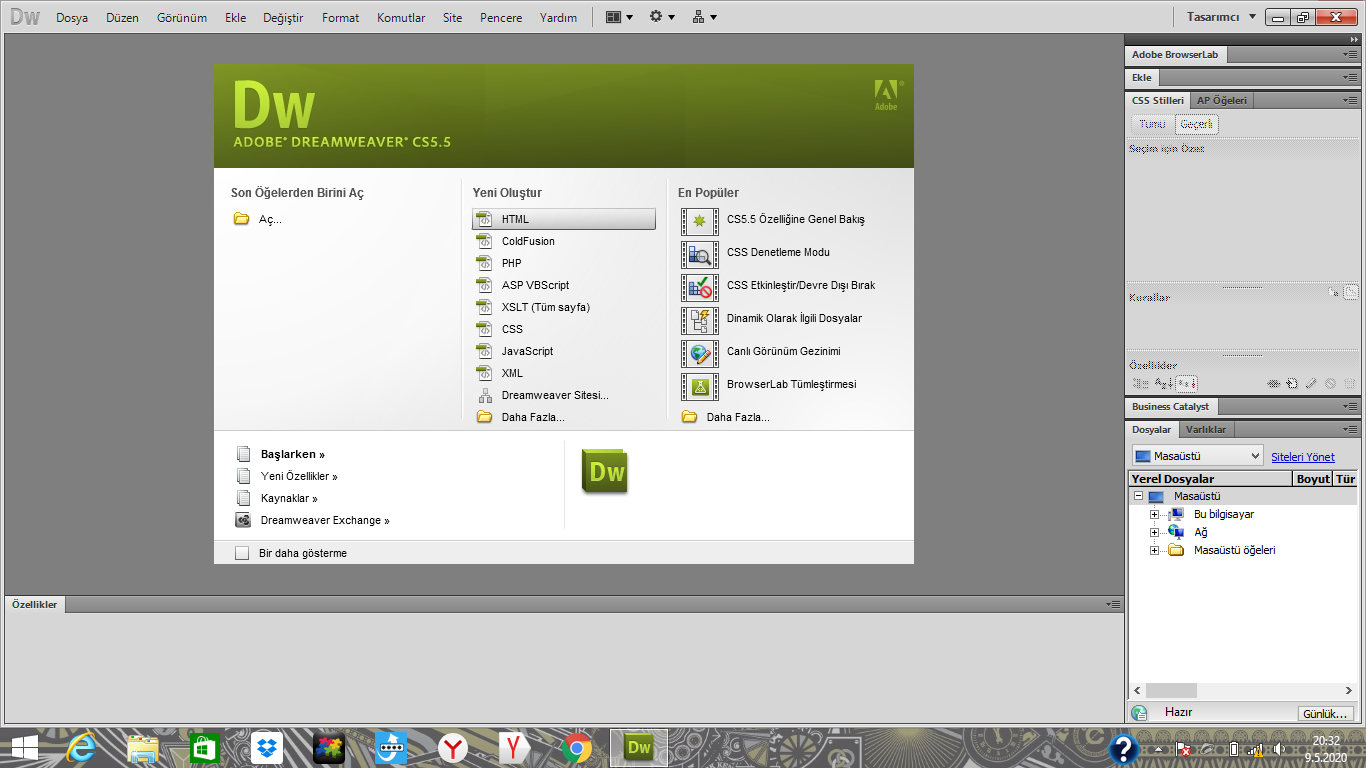The width and height of the screenshot is (1366, 768).
Task: Open the Tasarımcı workspace dropdown
Action: [1221, 17]
